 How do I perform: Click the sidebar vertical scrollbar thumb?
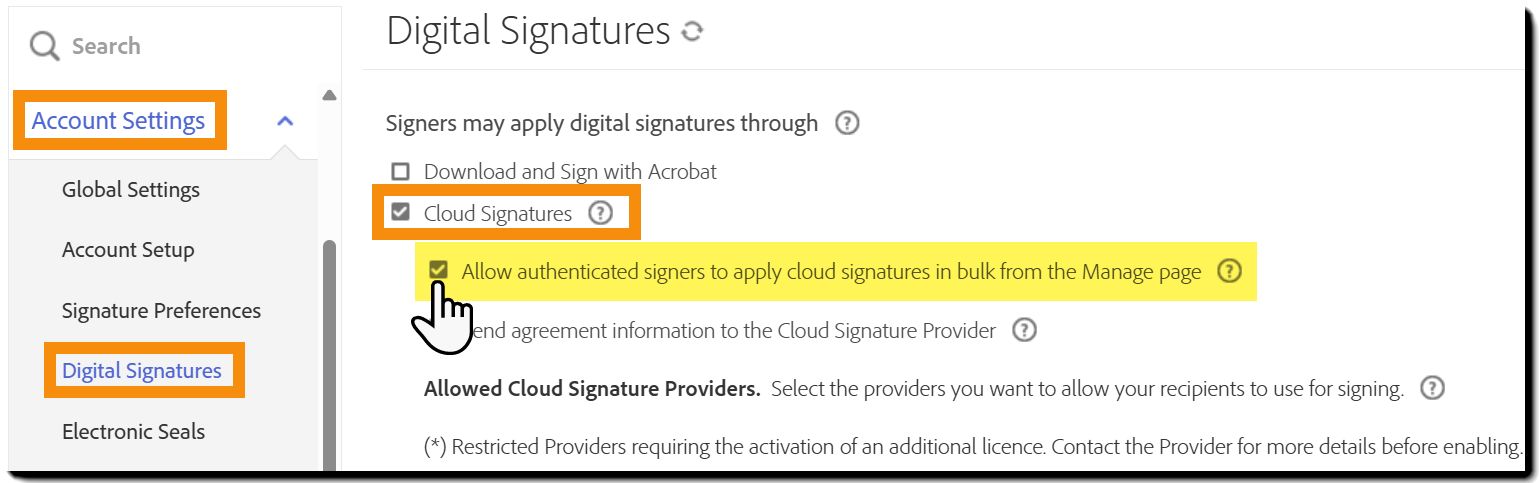coord(329,350)
